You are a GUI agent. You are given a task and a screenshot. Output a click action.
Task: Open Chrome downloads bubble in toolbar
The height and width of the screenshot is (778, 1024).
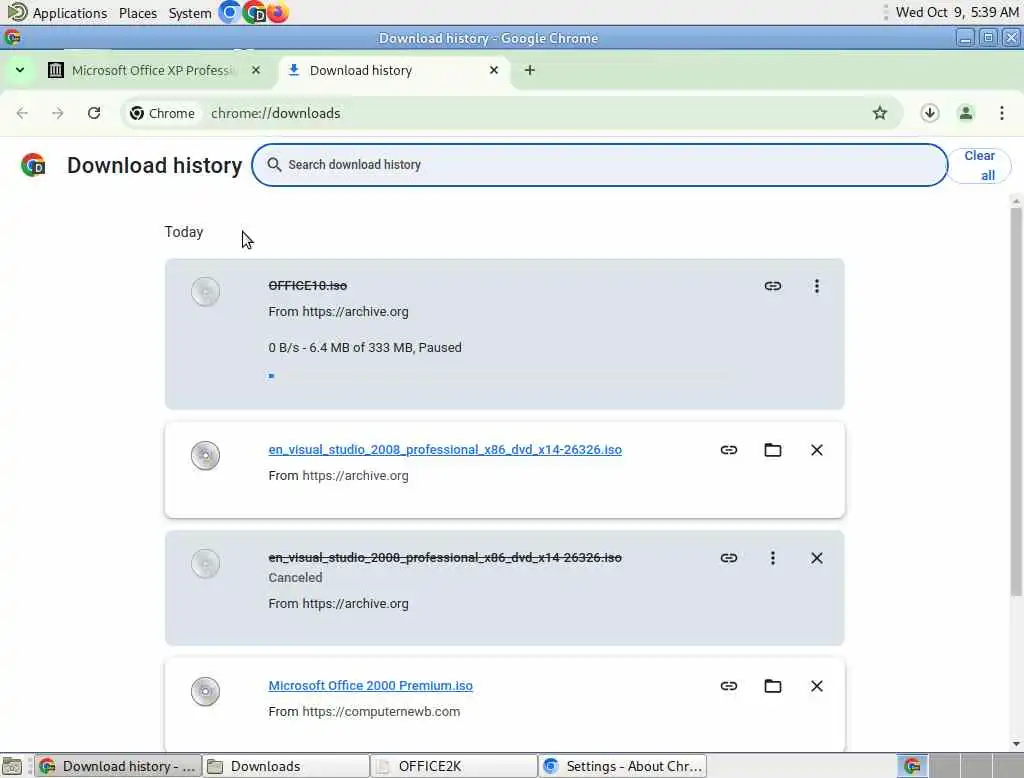pyautogui.click(x=929, y=113)
